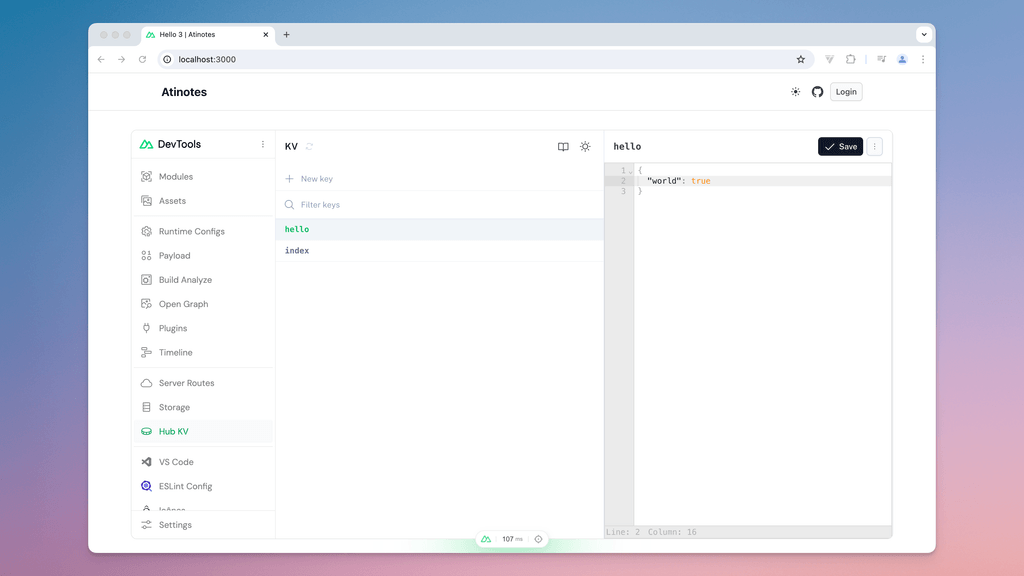The height and width of the screenshot is (576, 1024).
Task: Open Build Analyze in sidebar
Action: coord(185,280)
